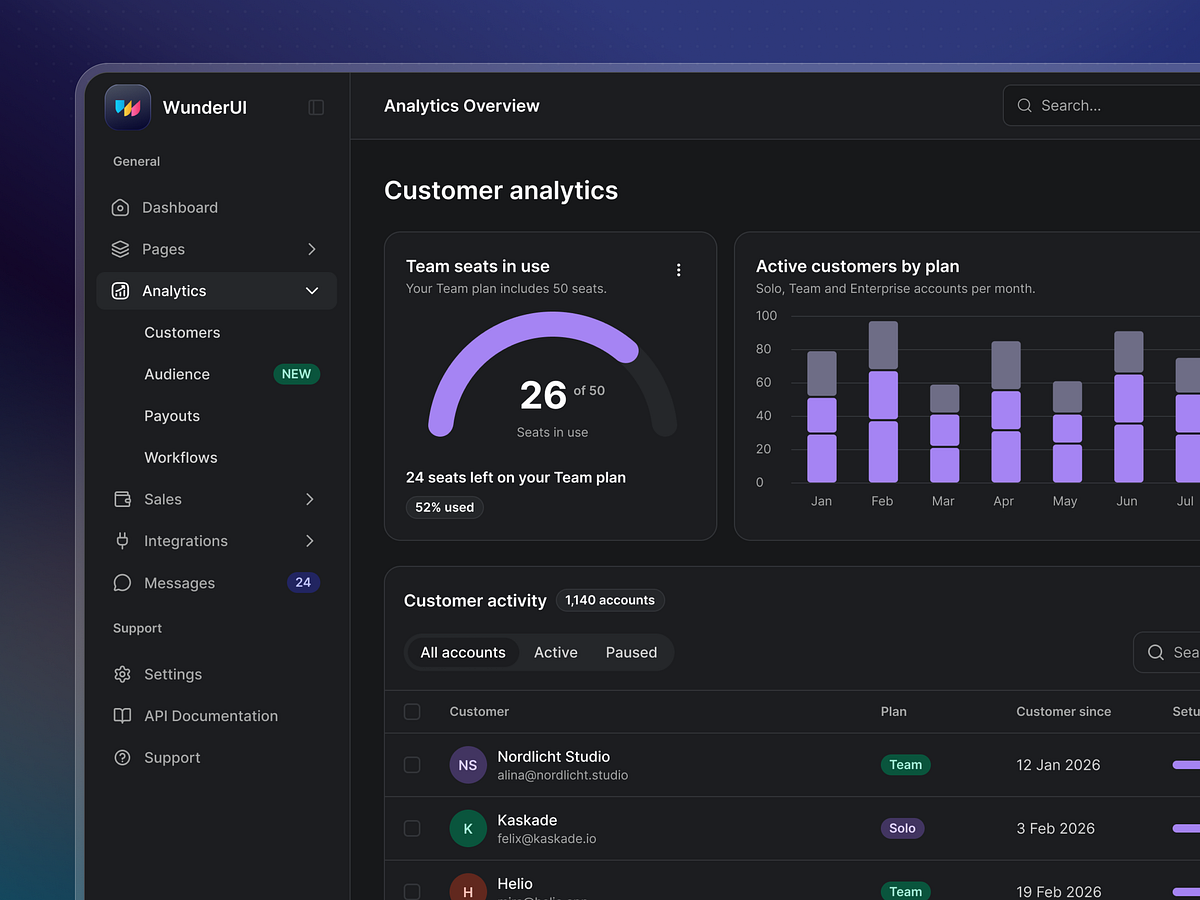Viewport: 1200px width, 900px height.
Task: Click the Settings gear icon
Action: click(x=122, y=674)
